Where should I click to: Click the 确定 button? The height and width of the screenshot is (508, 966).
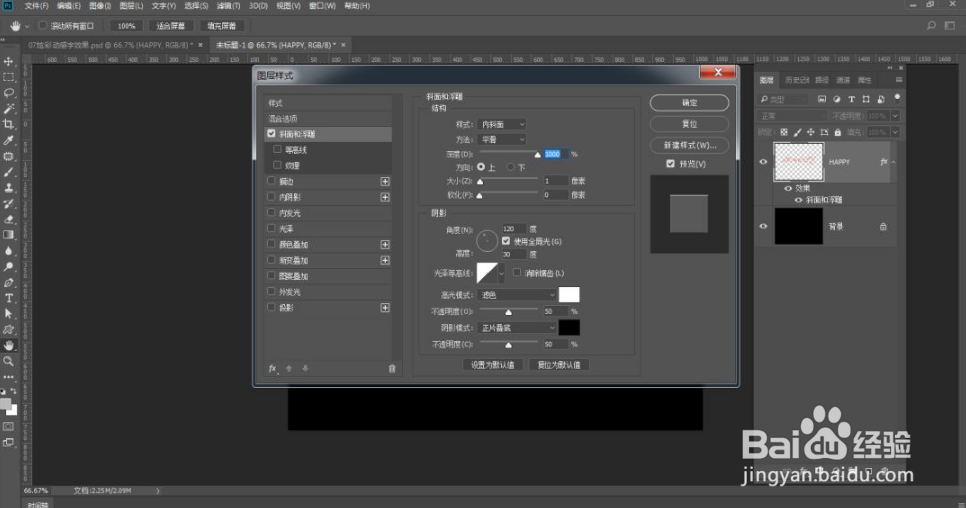point(689,103)
